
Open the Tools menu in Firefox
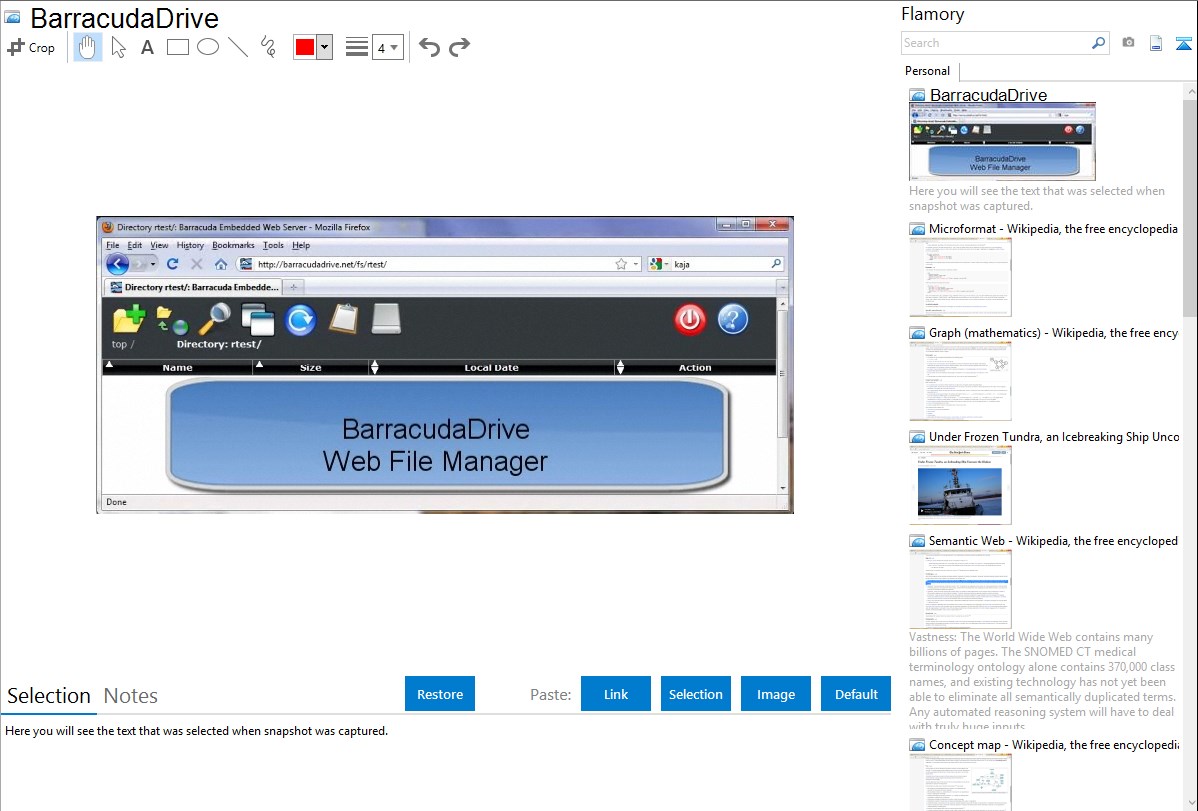274,245
